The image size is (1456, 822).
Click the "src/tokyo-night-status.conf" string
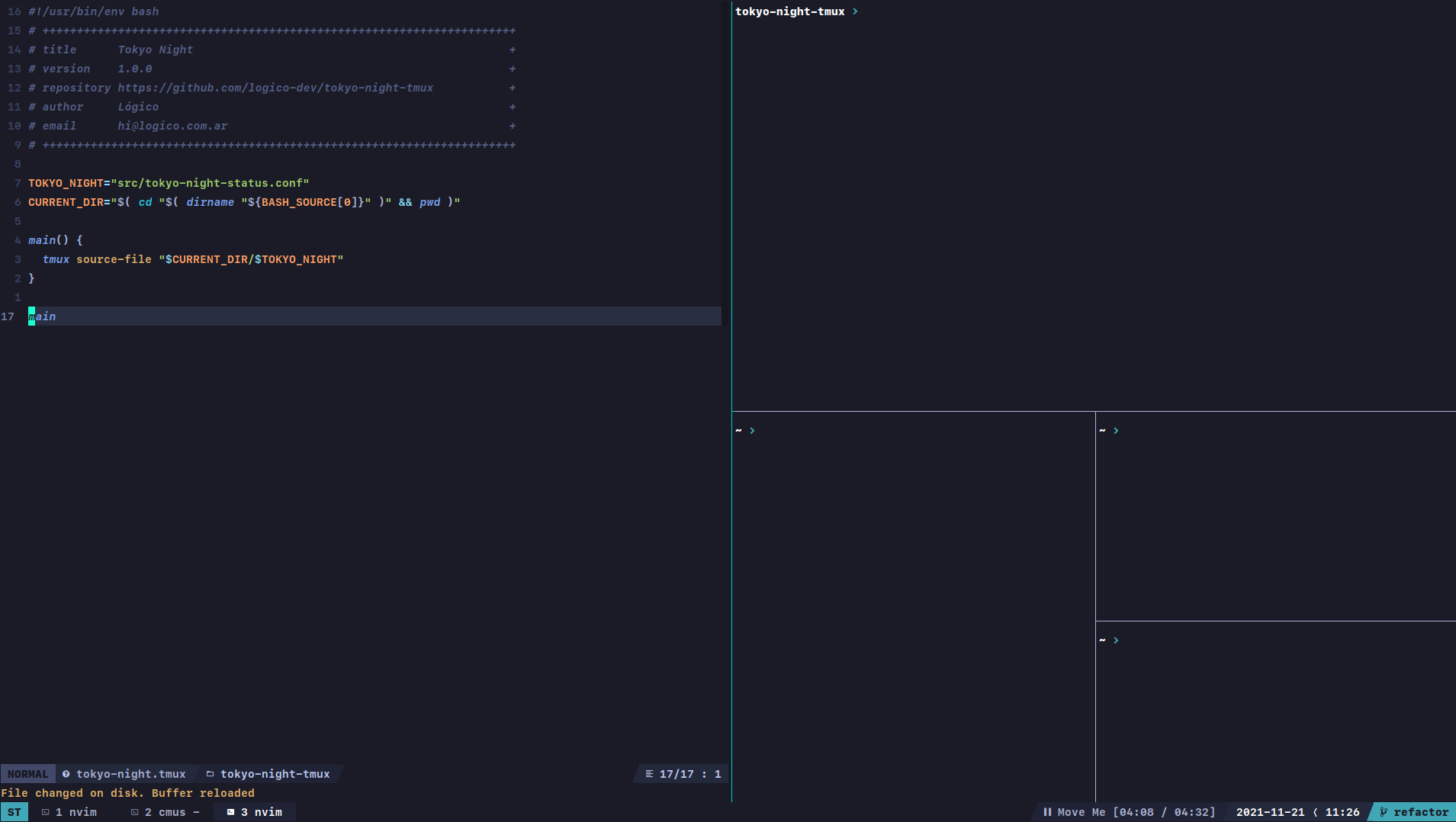211,183
